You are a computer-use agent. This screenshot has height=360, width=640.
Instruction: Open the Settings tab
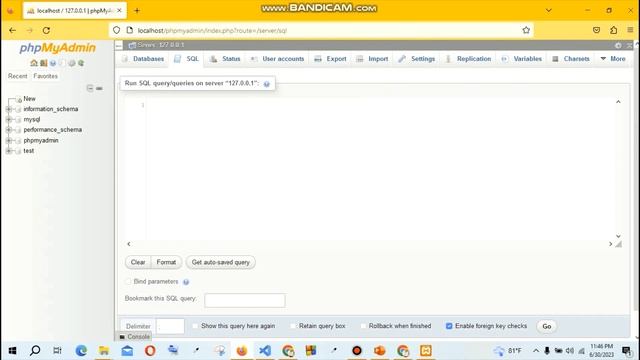[417, 59]
